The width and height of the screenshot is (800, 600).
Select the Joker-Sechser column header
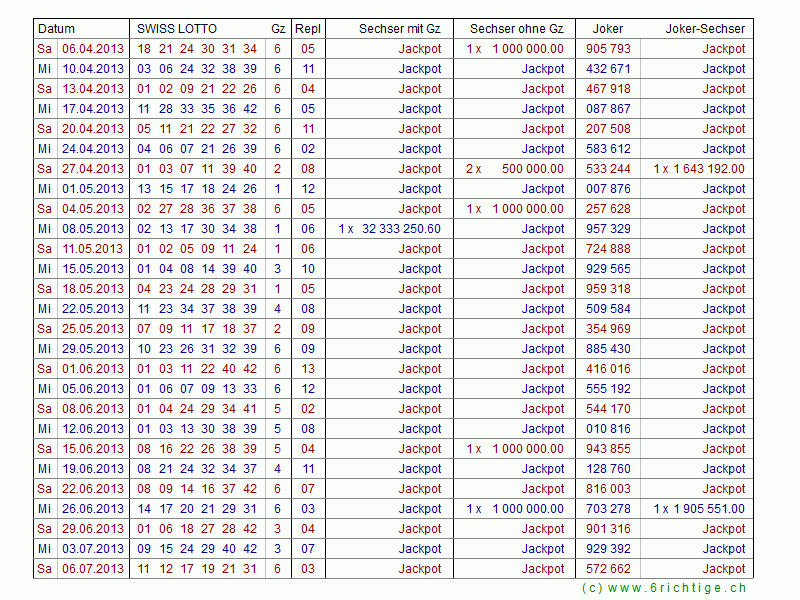(x=705, y=29)
